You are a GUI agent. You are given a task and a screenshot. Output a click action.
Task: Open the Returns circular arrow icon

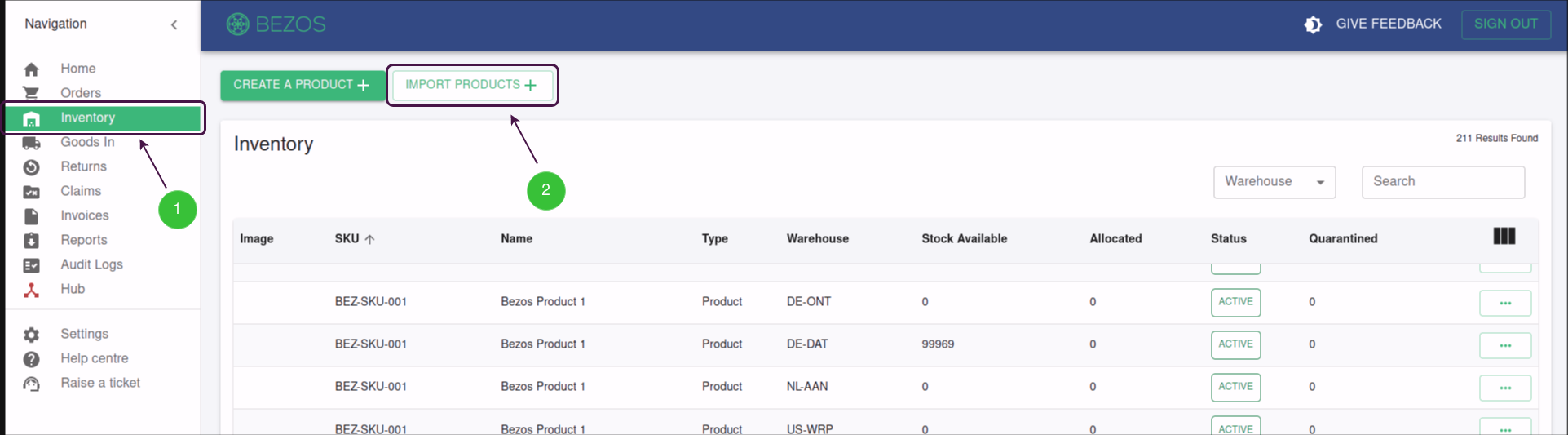[31, 167]
